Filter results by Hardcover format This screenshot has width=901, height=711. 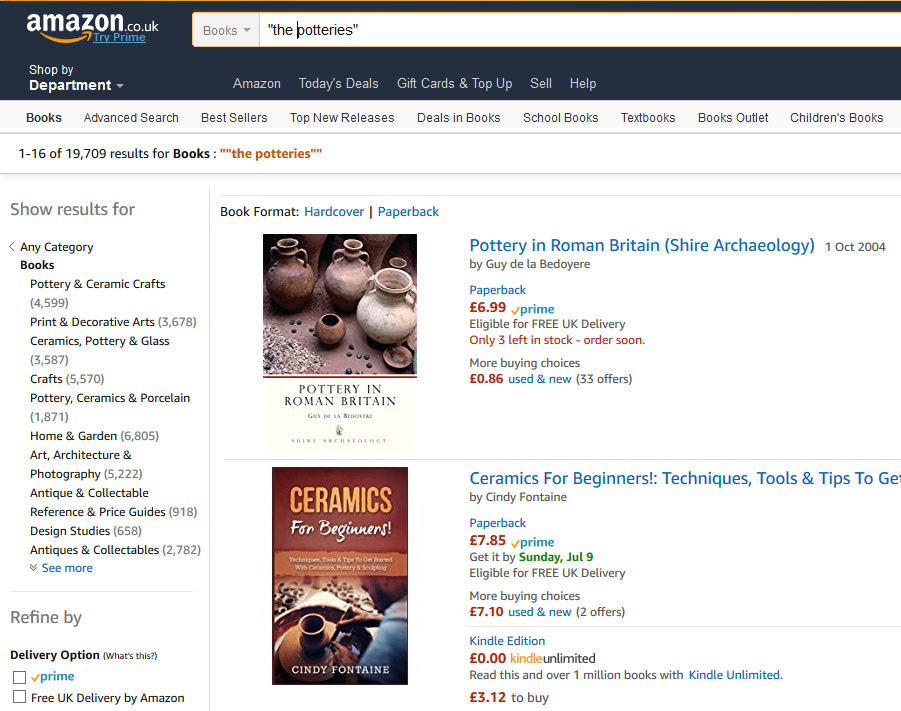coord(334,212)
